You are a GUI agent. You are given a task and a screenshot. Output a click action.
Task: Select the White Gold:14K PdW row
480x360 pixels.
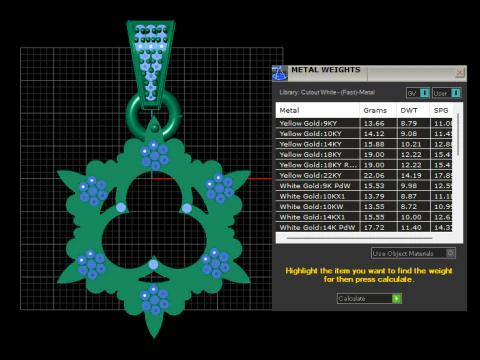[x=364, y=227]
